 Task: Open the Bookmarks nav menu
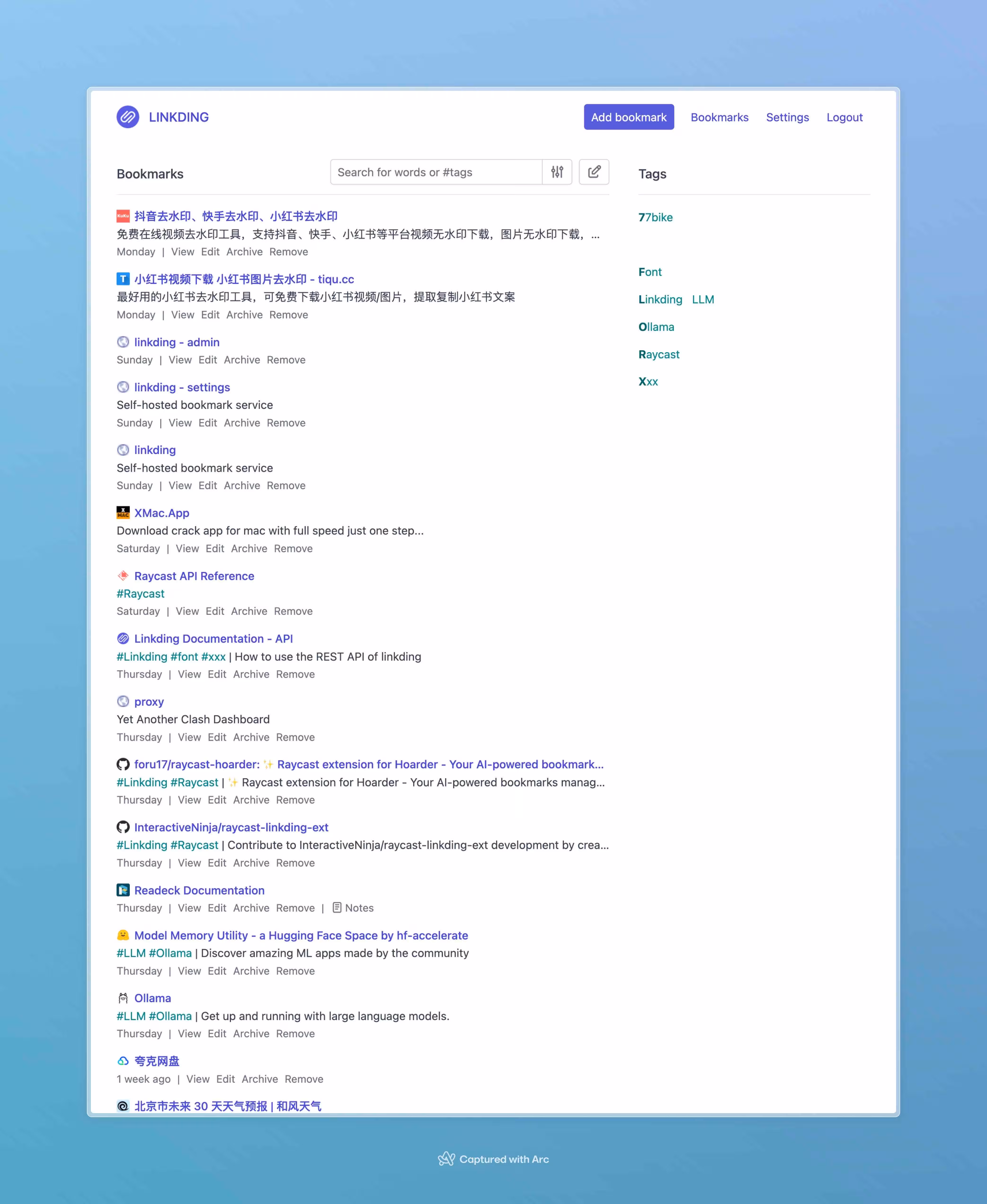pyautogui.click(x=719, y=117)
